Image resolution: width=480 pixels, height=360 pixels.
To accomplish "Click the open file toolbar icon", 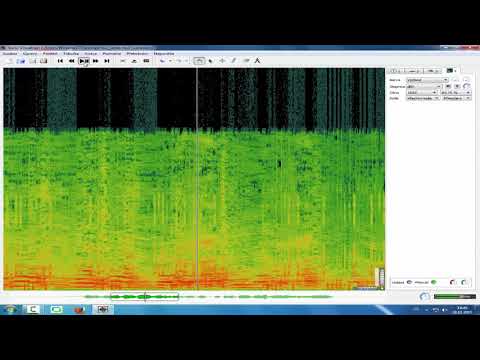I will (x=21, y=61).
